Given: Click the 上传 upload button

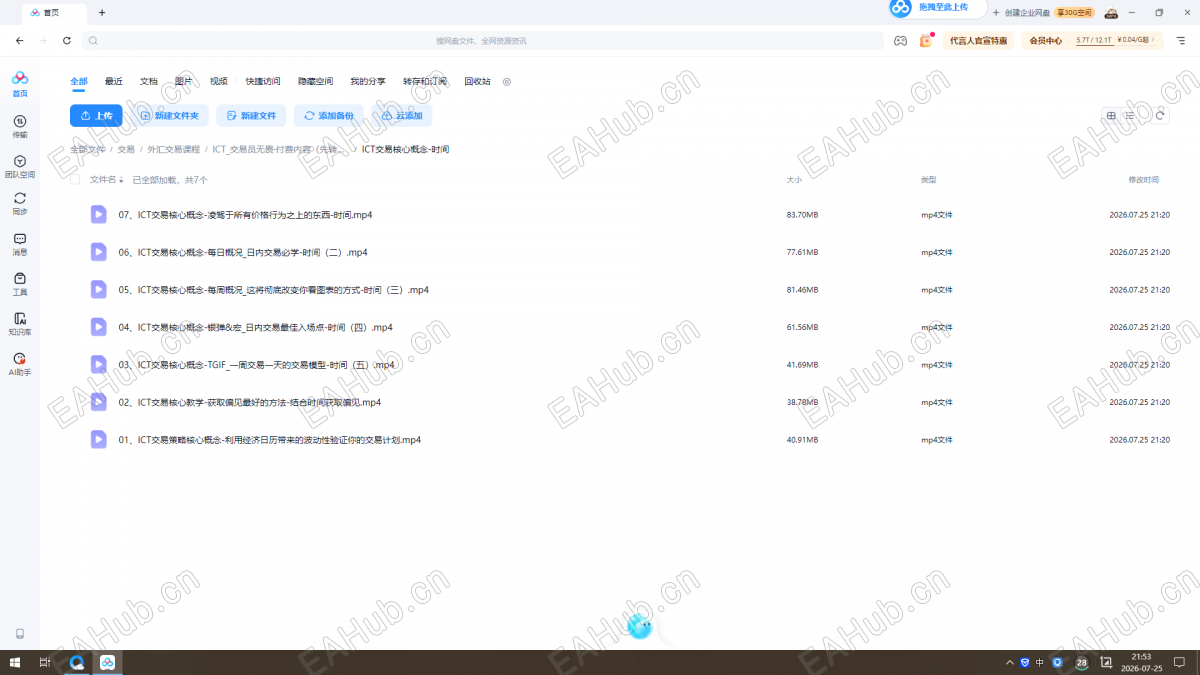Looking at the screenshot, I should pos(96,116).
